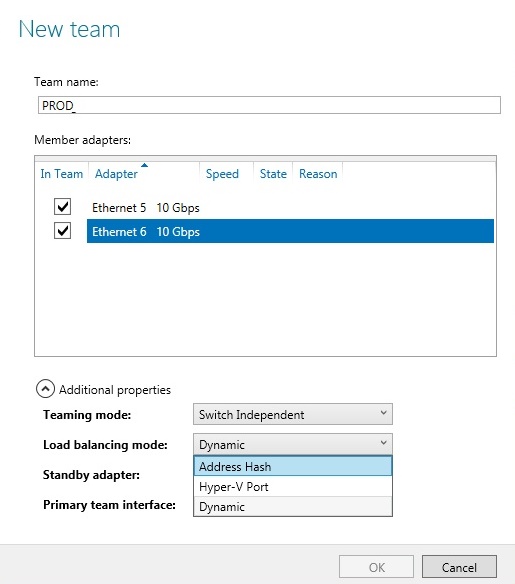Select the Ethernet 5 adapter row
Screen dimensions: 515x584
coord(290,207)
